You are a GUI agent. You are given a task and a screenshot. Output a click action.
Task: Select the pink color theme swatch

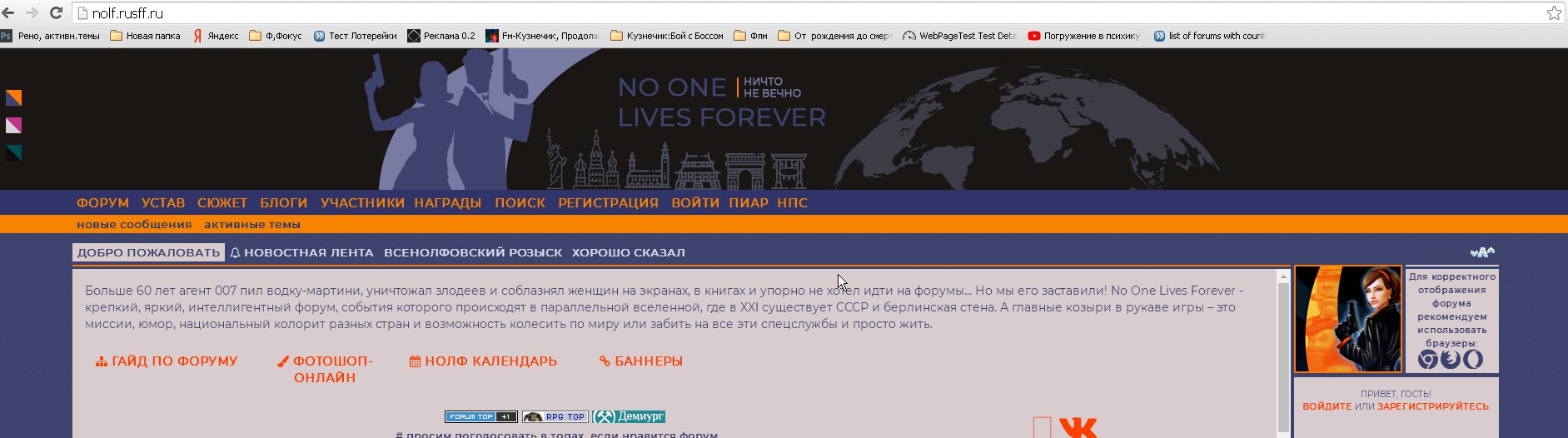(x=13, y=126)
